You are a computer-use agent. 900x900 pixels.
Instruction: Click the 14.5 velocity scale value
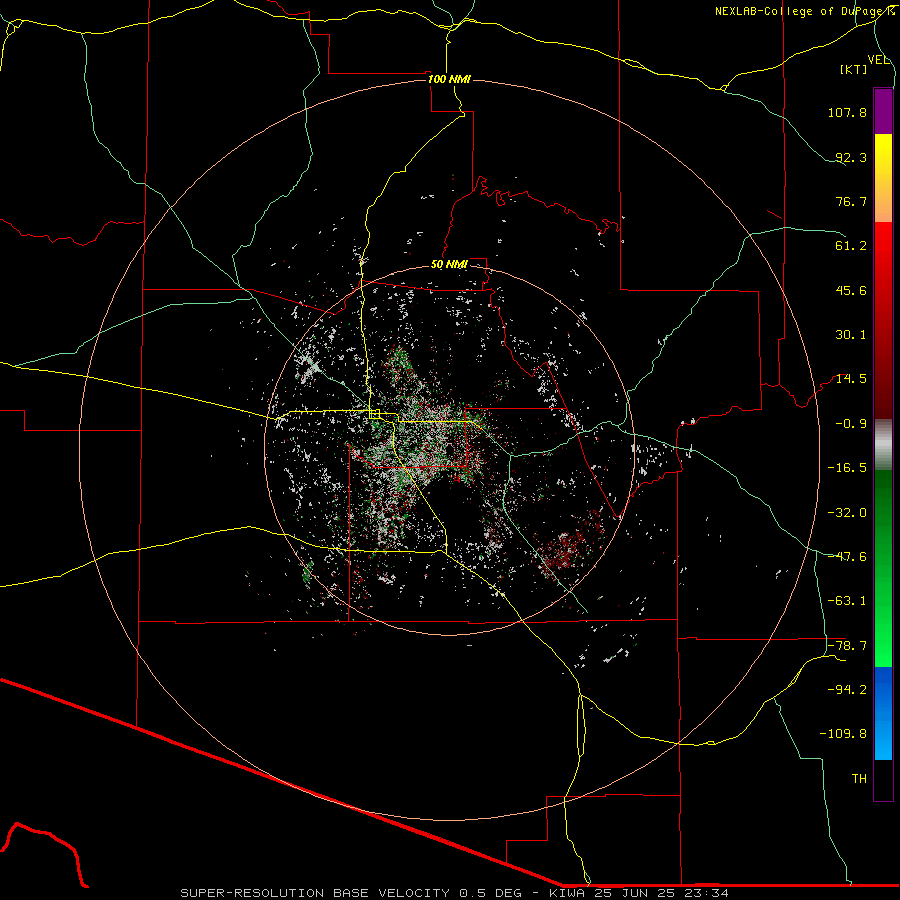(x=851, y=379)
